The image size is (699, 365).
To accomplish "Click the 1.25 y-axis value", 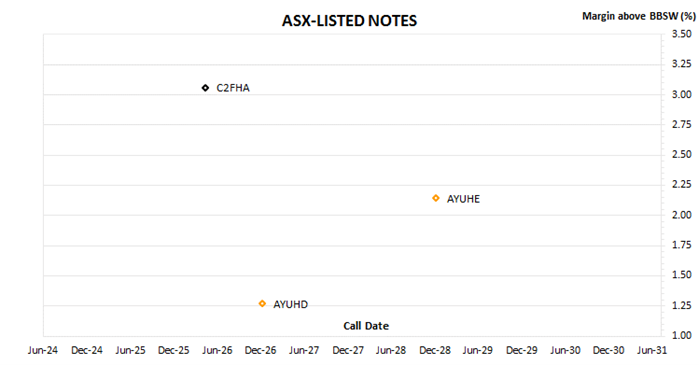I will pos(682,305).
